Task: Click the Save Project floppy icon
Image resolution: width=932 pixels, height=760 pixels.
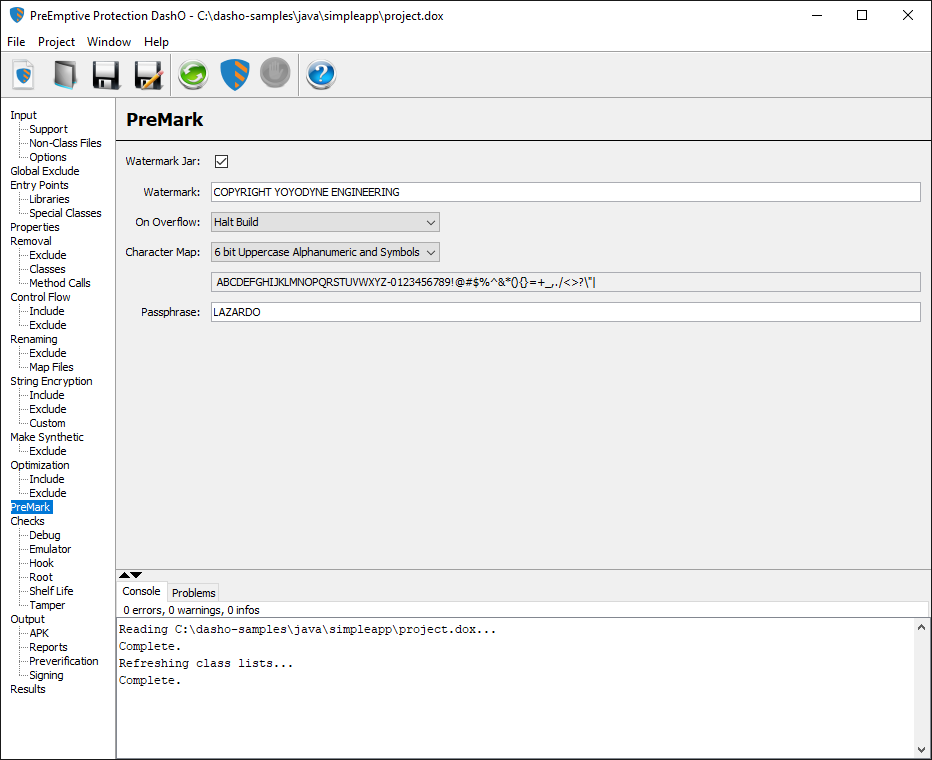Action: tap(106, 75)
